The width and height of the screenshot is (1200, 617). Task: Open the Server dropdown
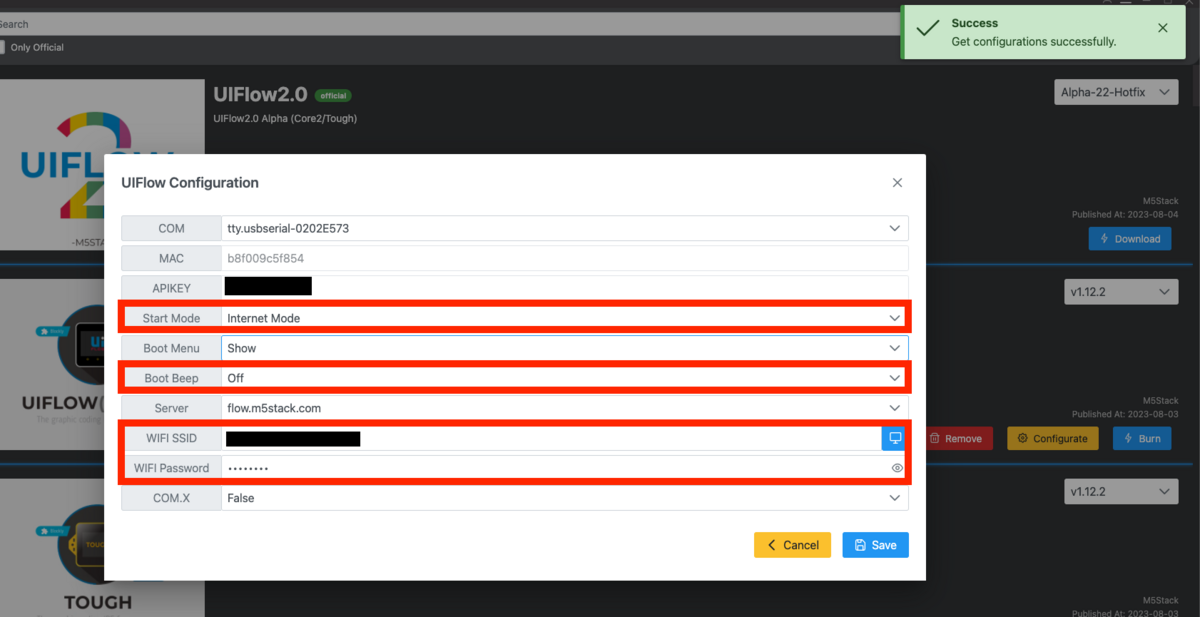(x=565, y=408)
